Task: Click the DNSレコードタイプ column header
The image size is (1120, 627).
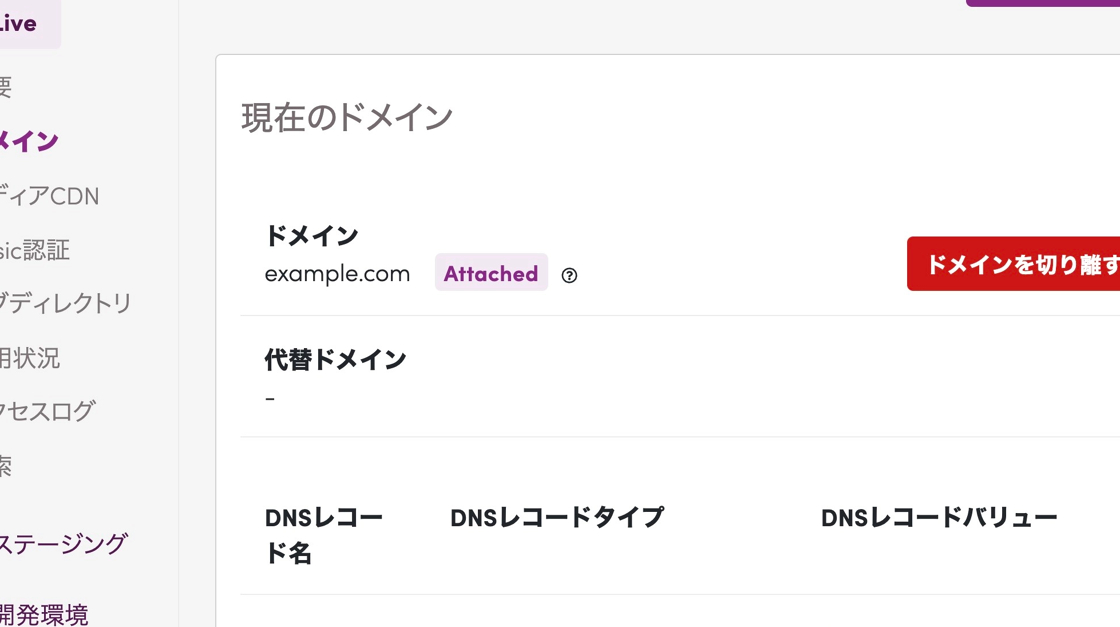Action: (557, 517)
